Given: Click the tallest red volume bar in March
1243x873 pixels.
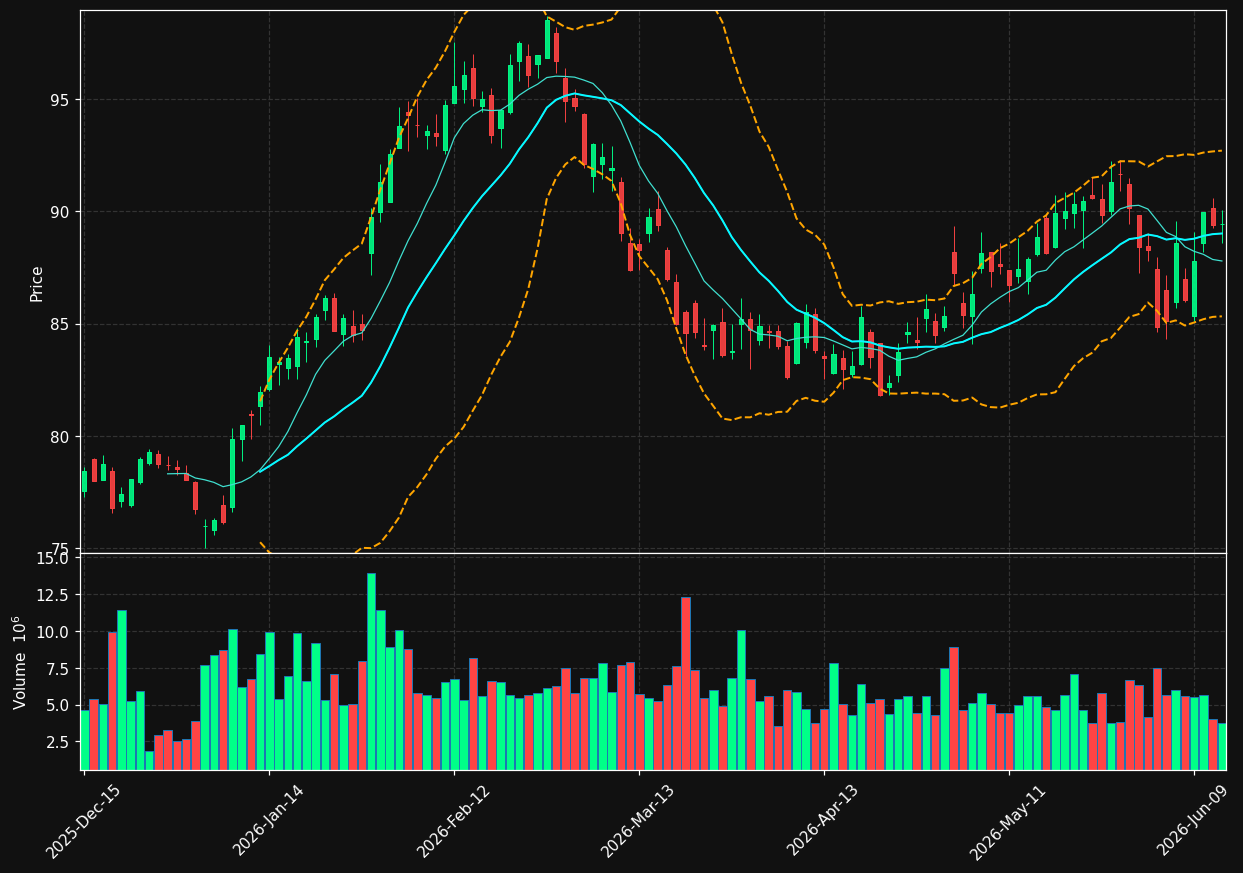Looking at the screenshot, I should (x=686, y=683).
